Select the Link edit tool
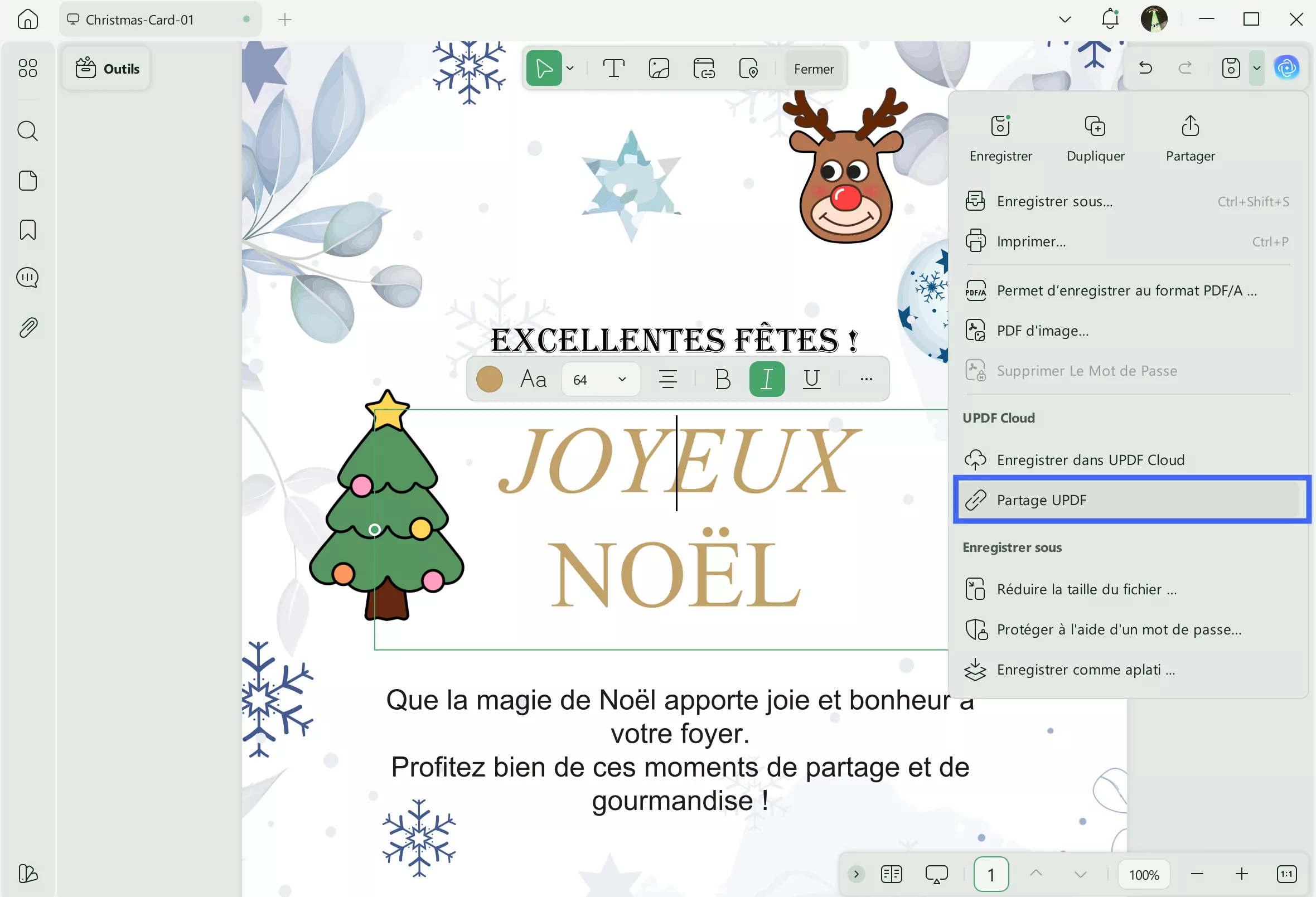This screenshot has width=1316, height=897. tap(703, 69)
